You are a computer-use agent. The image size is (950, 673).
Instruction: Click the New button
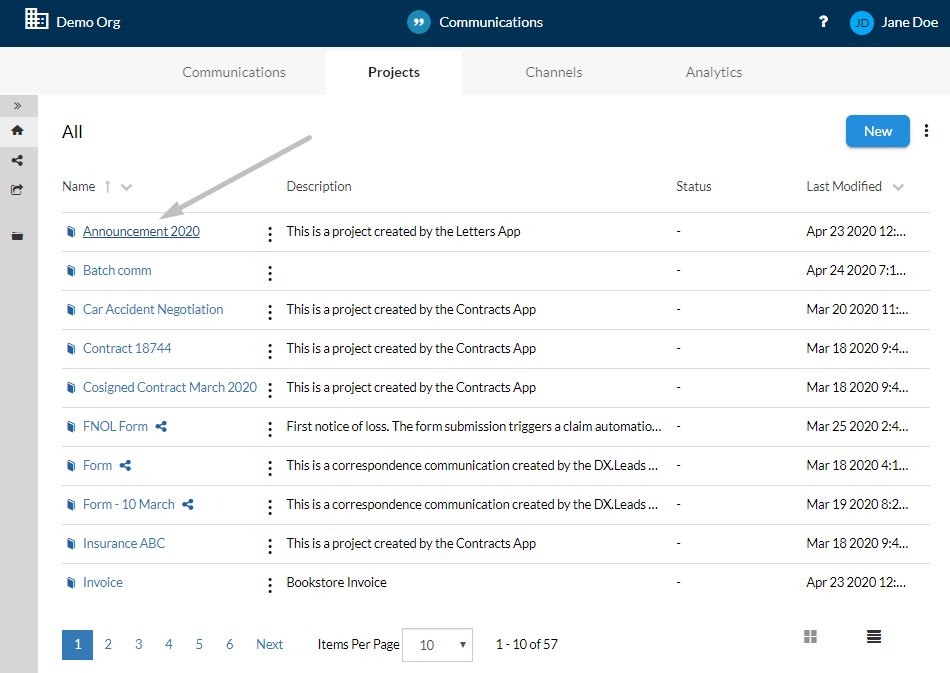pyautogui.click(x=877, y=131)
